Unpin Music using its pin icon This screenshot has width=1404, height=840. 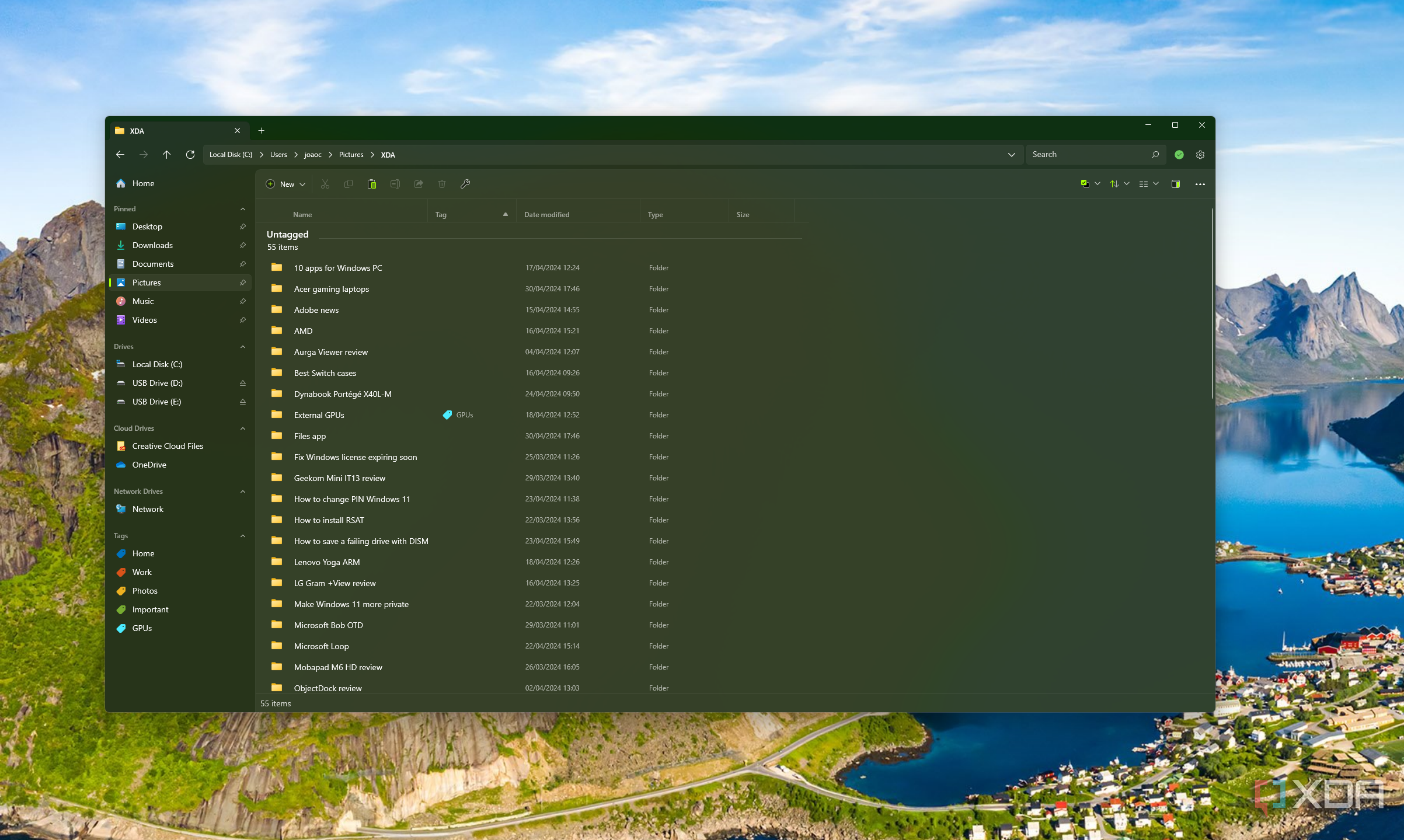243,301
